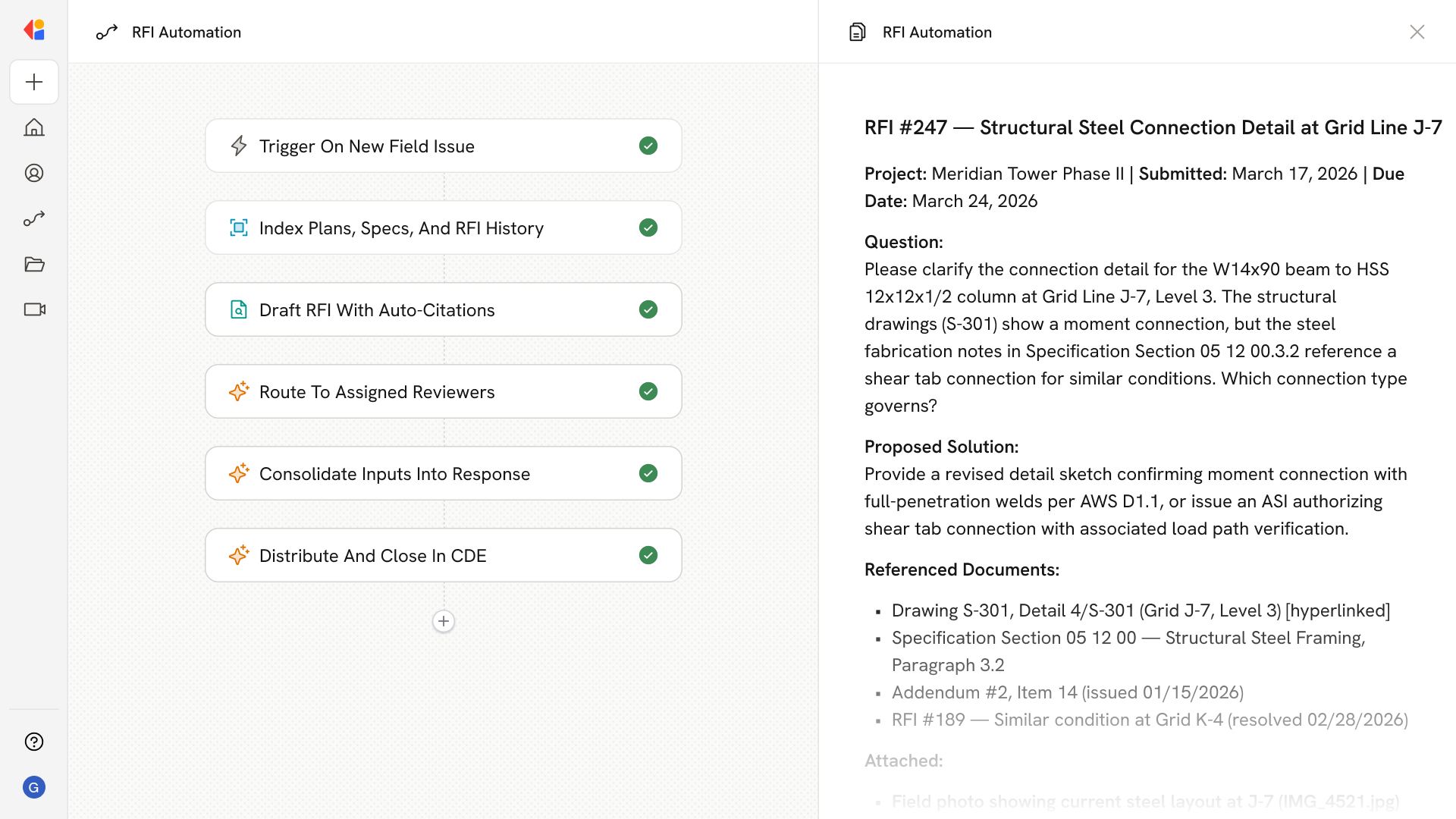Viewport: 1456px width, 819px height.
Task: Open the Home icon in sidebar
Action: point(34,127)
